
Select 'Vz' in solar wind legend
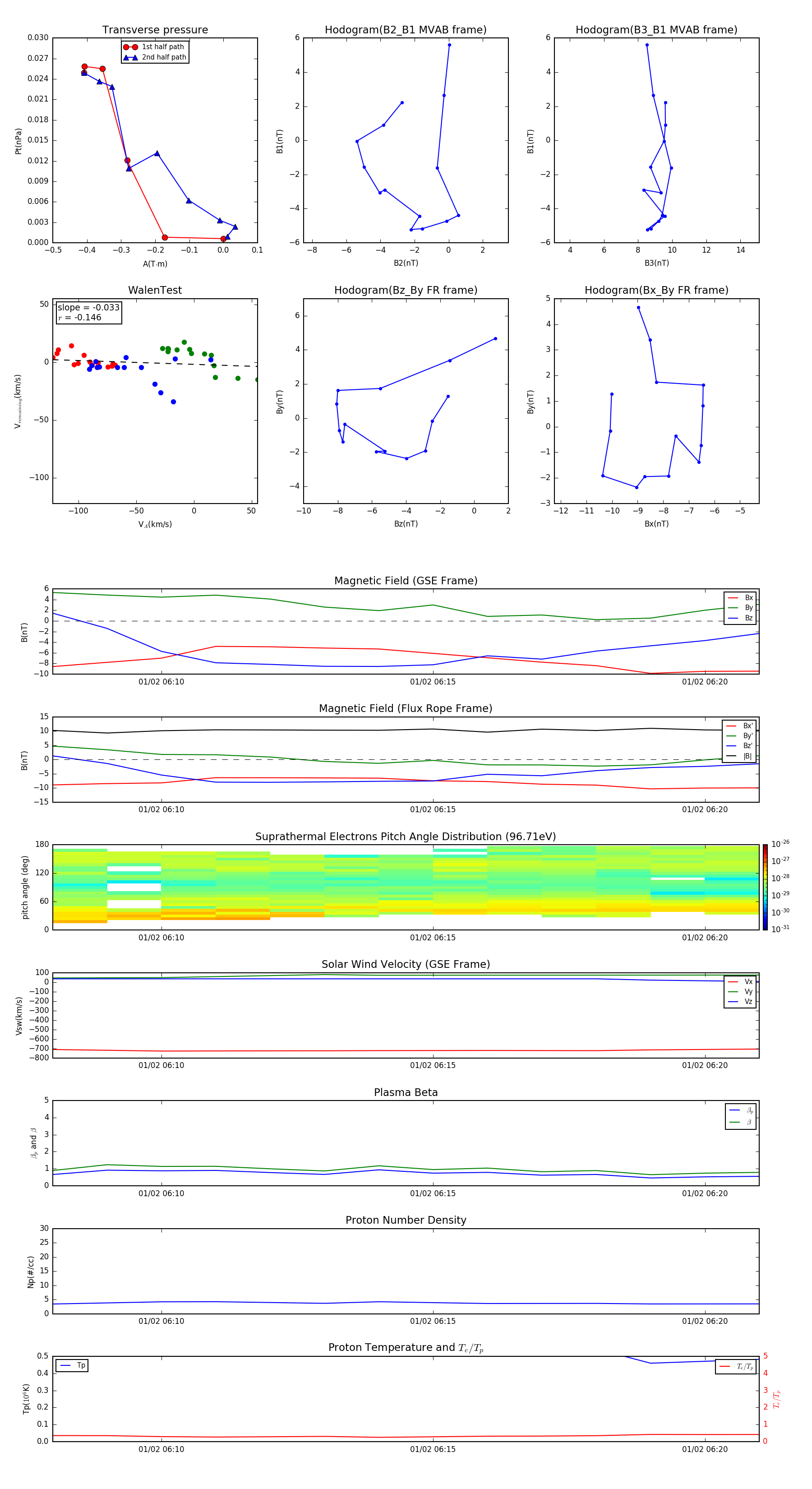point(740,1002)
